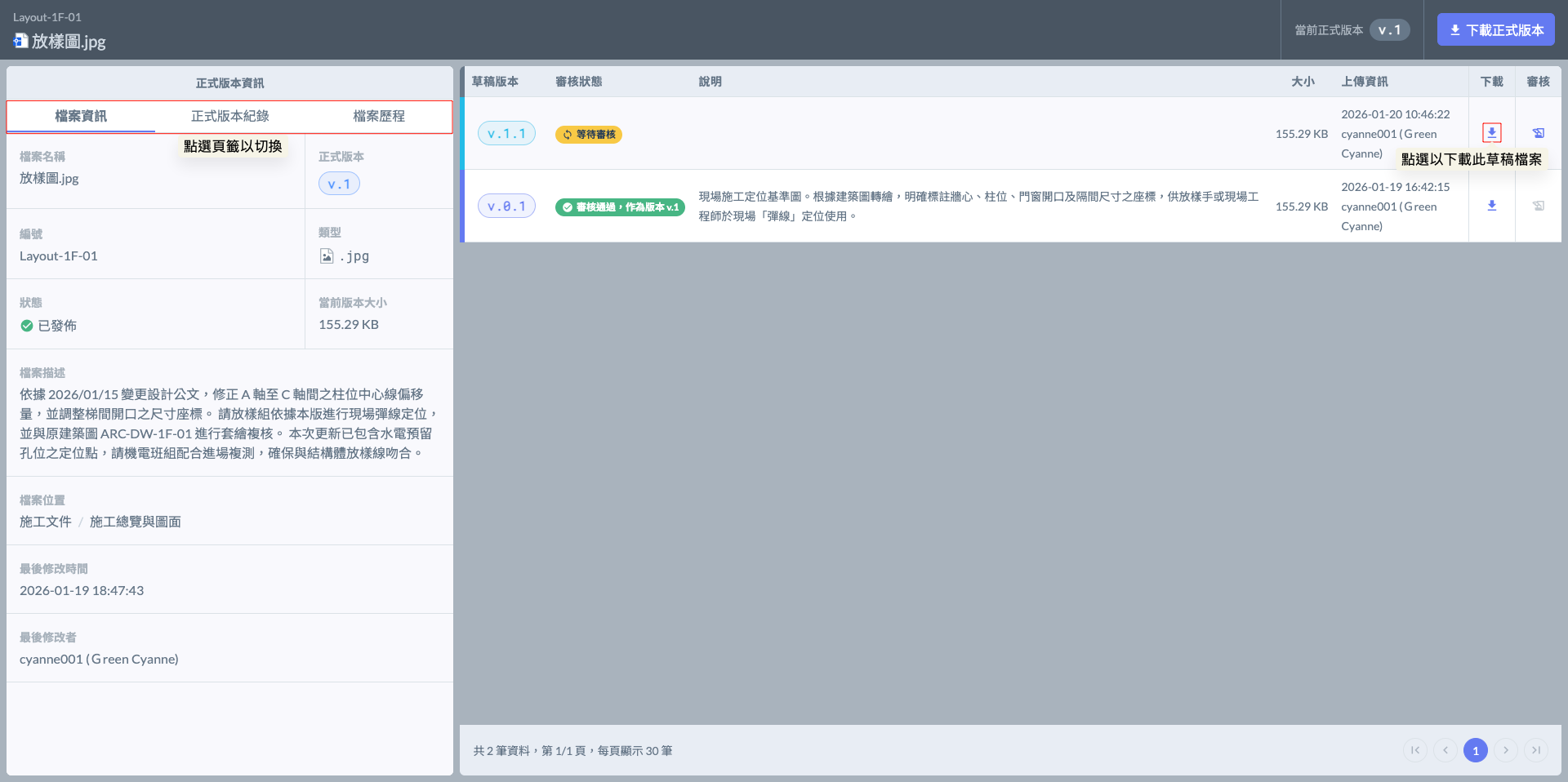The image size is (1568, 782).
Task: Select page 1 in pagination
Action: point(1476,750)
